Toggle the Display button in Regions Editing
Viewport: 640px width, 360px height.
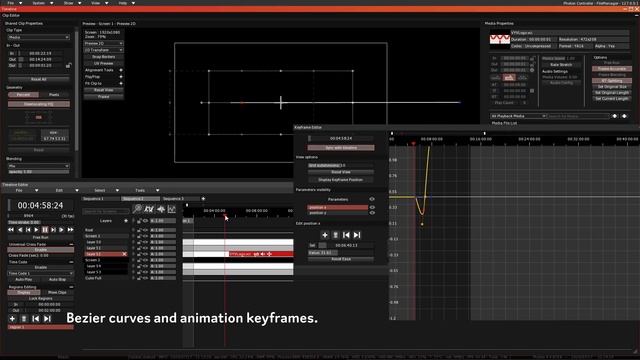[x=24, y=292]
